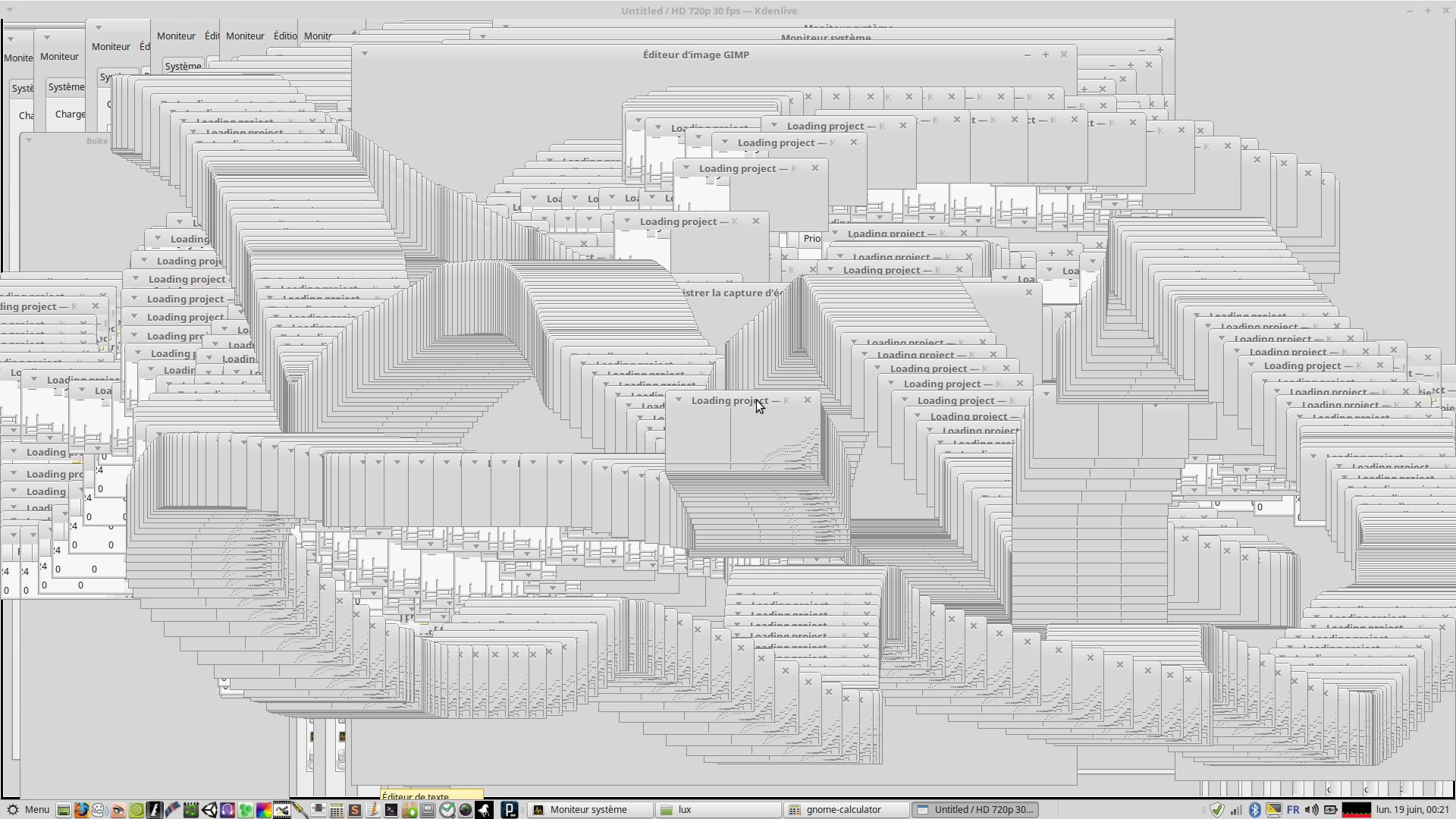Screen dimensions: 1456x819
Task: Open the orange S Sublime Text launcher
Action: tap(354, 810)
